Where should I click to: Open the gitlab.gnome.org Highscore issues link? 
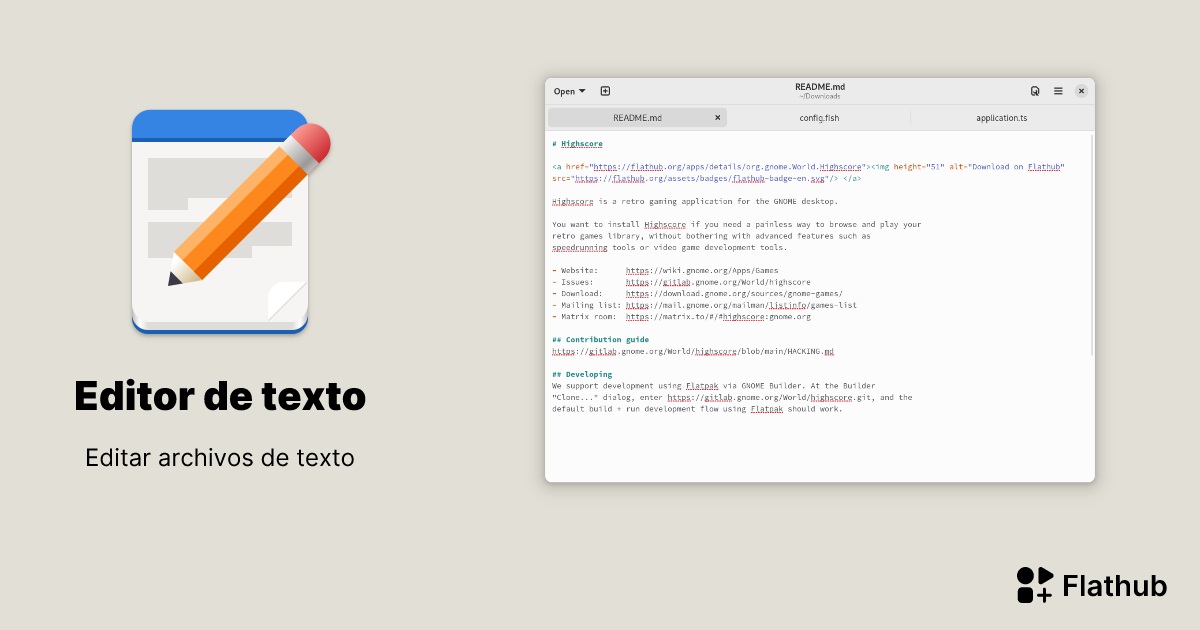tap(718, 281)
